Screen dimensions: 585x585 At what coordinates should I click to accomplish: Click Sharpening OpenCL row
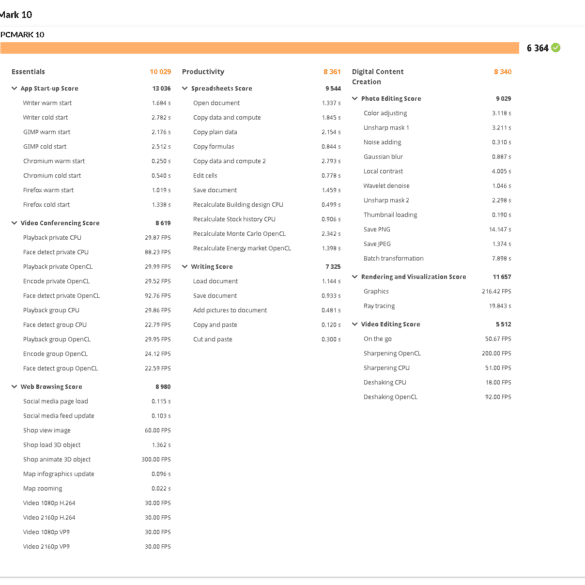point(437,353)
